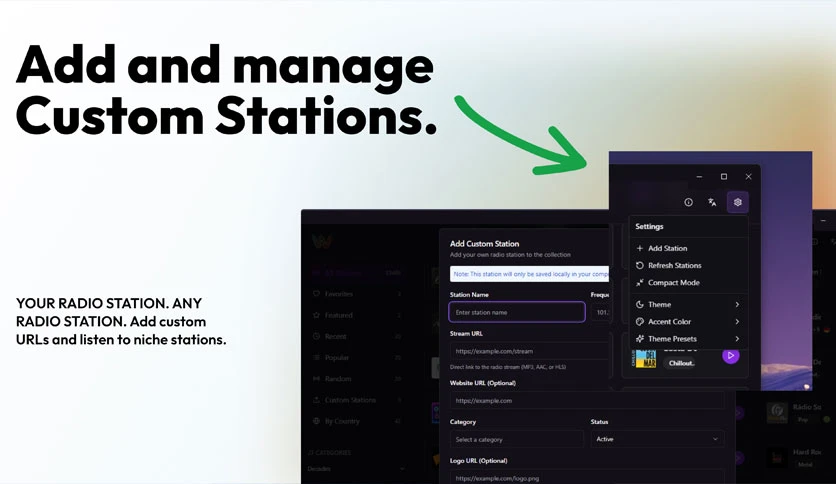Open Favorites in the sidebar

[x=357, y=294]
